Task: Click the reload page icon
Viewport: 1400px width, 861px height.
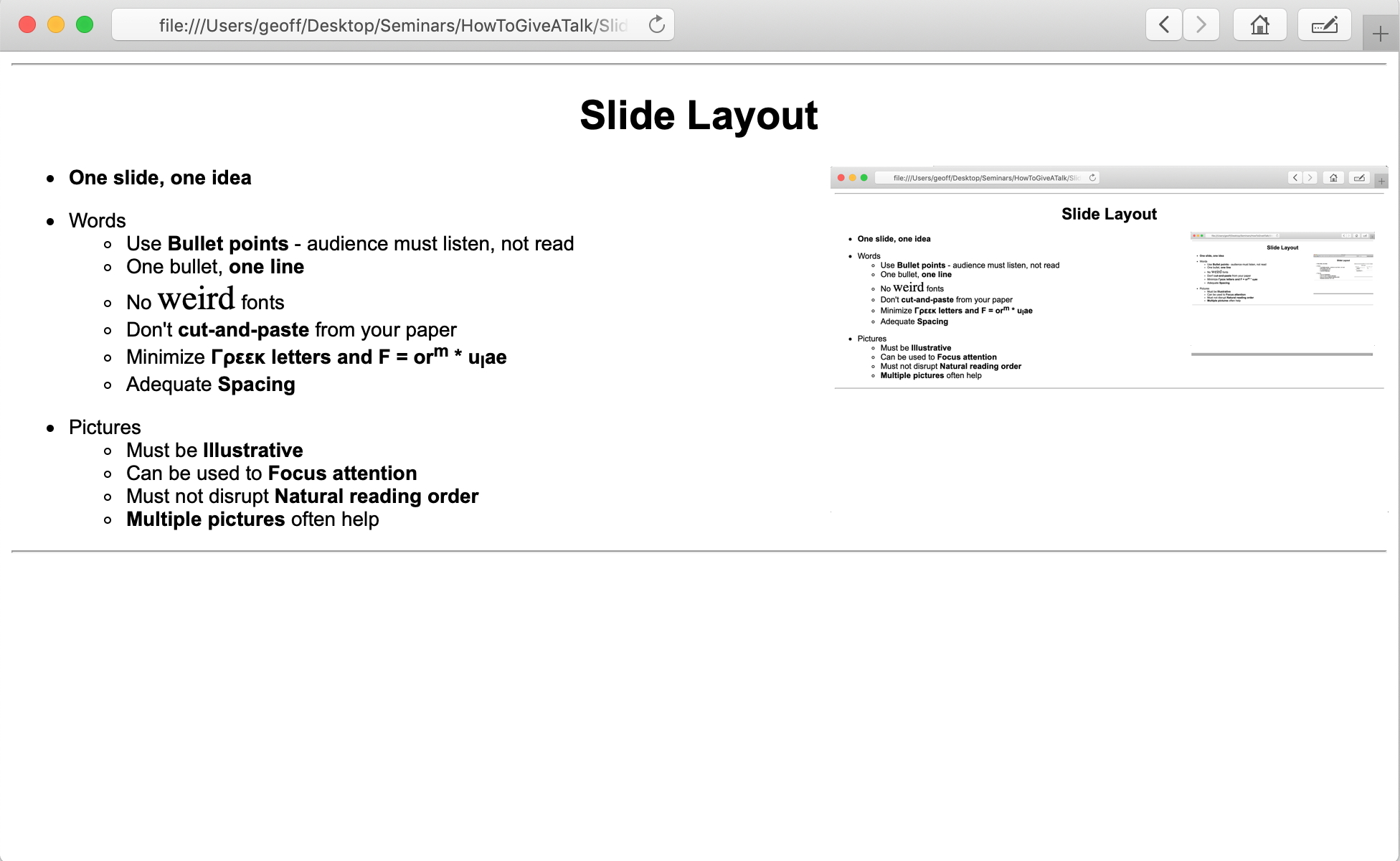Action: [x=656, y=25]
